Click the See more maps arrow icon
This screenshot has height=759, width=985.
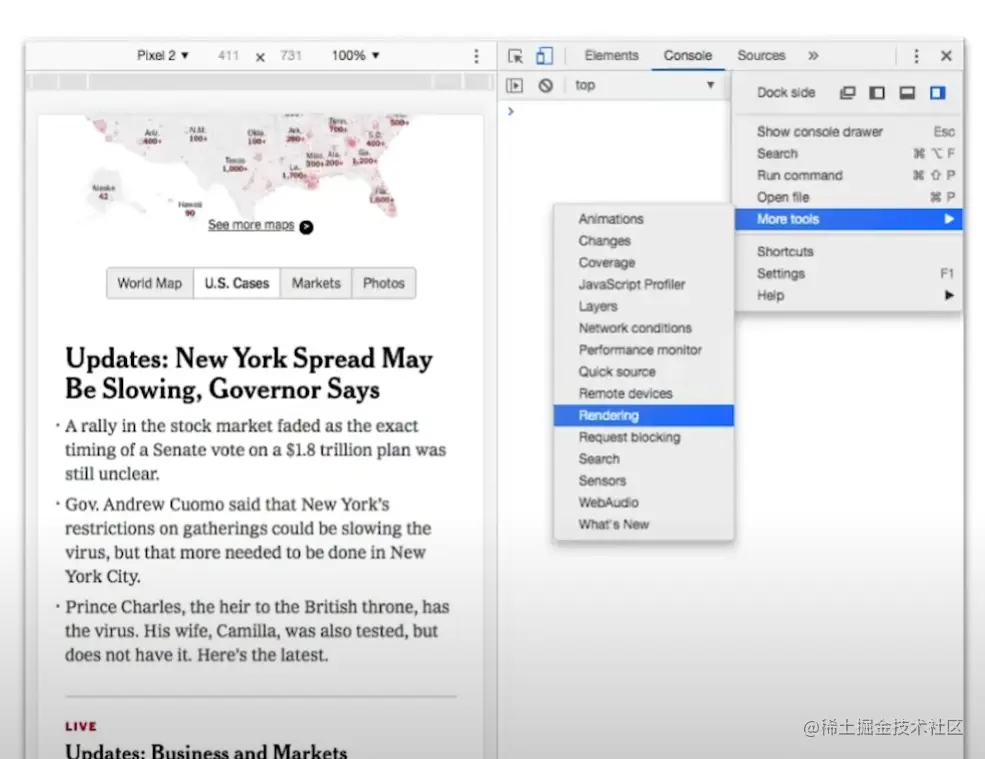(306, 227)
